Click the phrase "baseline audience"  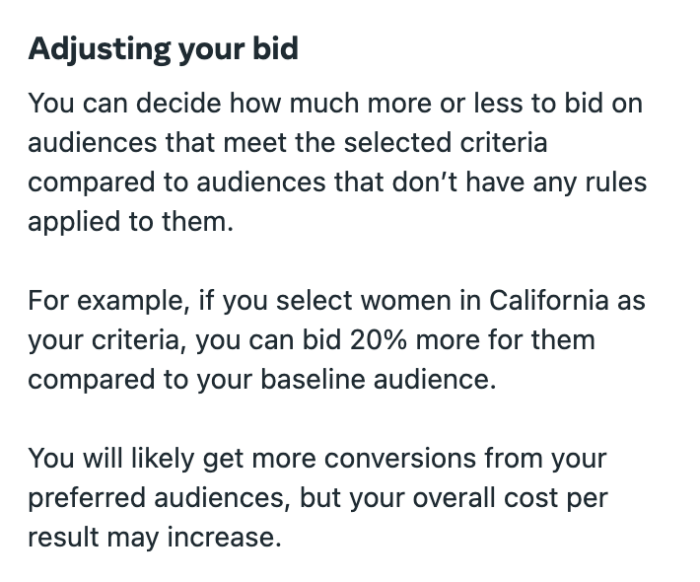coord(378,379)
